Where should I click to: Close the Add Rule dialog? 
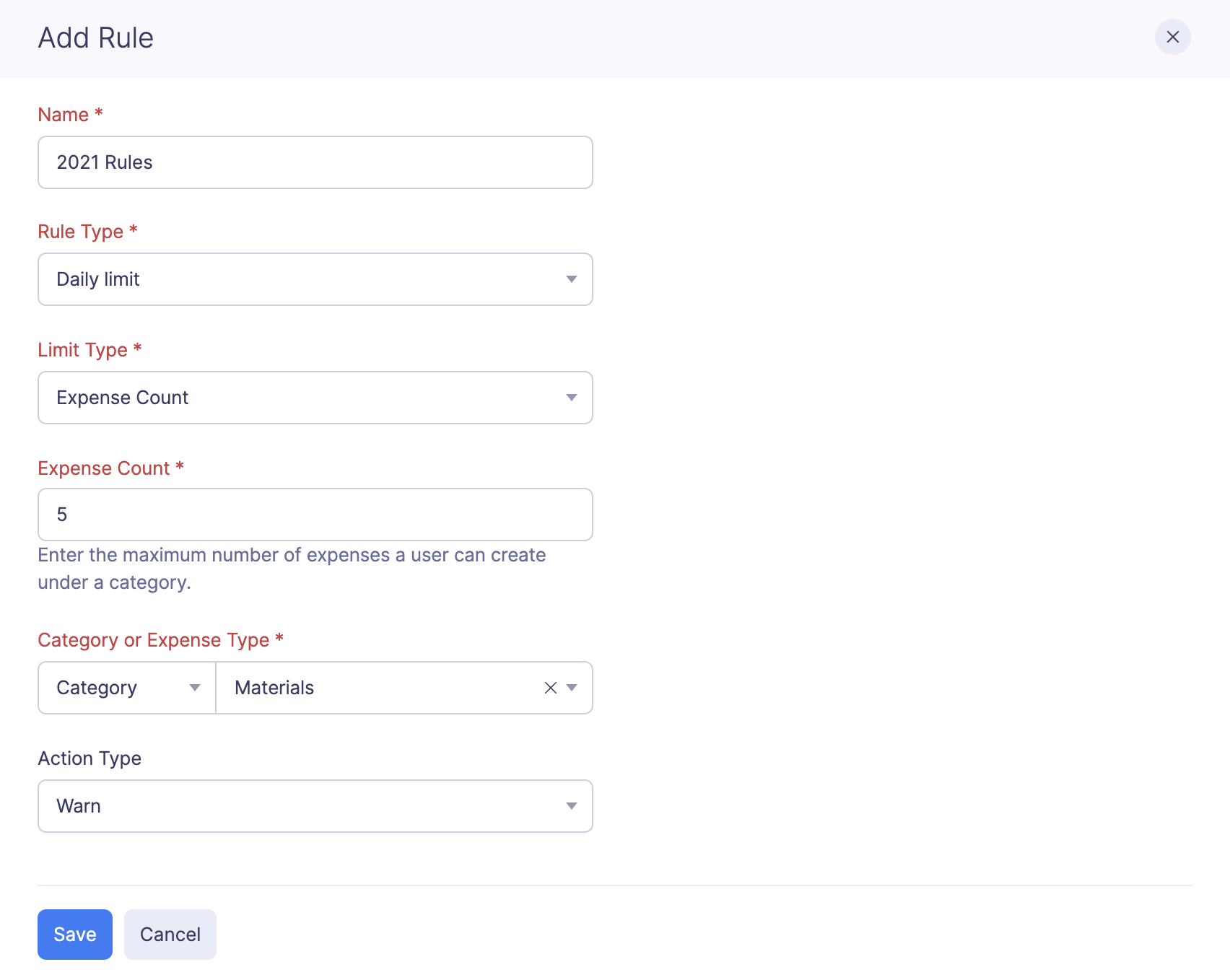click(1172, 37)
